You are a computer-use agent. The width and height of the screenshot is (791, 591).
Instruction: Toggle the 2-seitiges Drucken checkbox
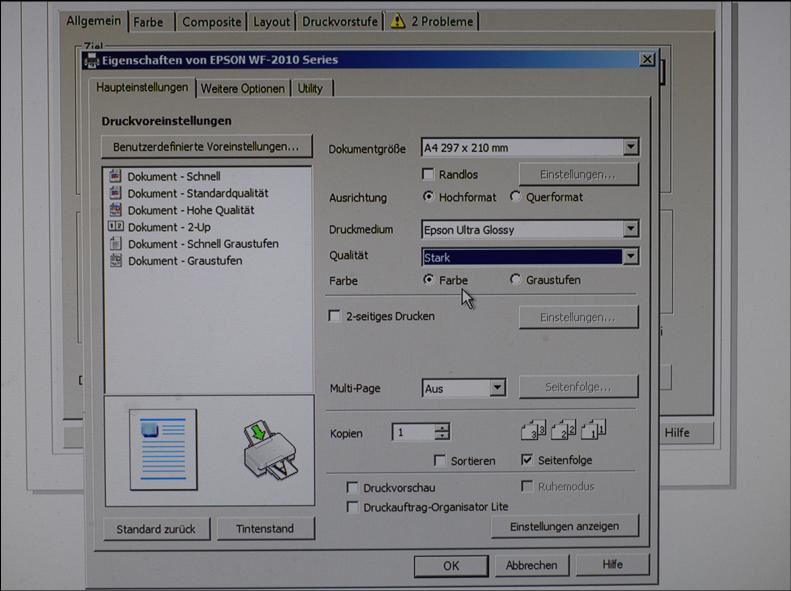coord(335,316)
